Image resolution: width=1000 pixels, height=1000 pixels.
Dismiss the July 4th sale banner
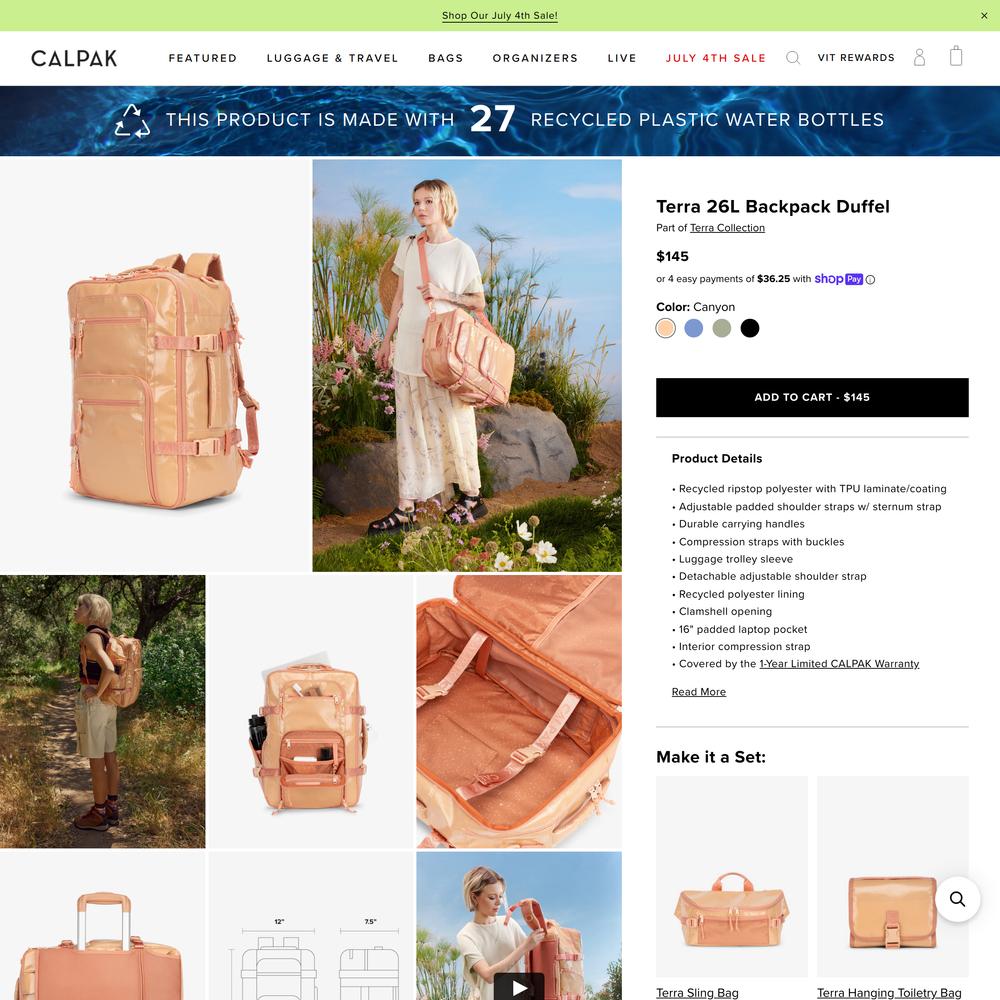(984, 16)
